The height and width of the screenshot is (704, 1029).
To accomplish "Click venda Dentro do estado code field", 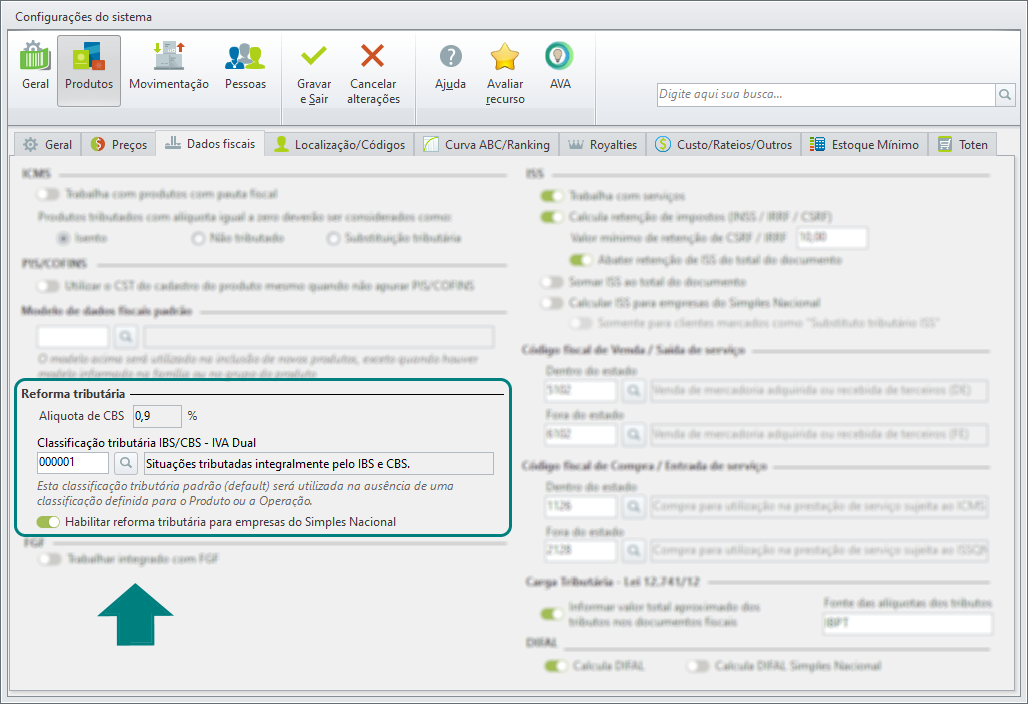I will coord(581,391).
